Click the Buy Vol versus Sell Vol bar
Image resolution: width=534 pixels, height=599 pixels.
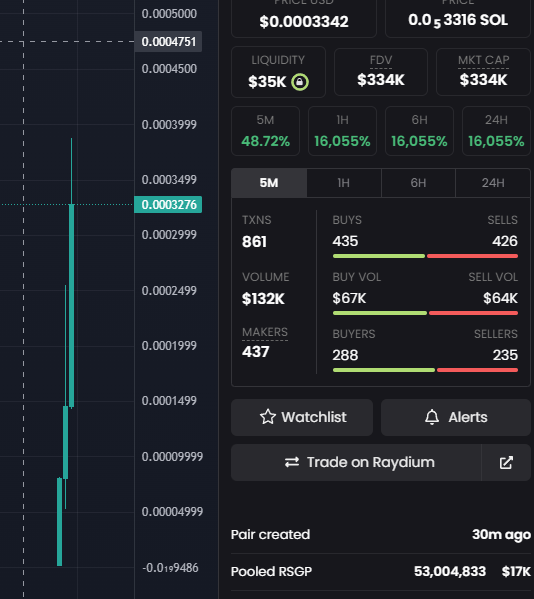(x=425, y=313)
